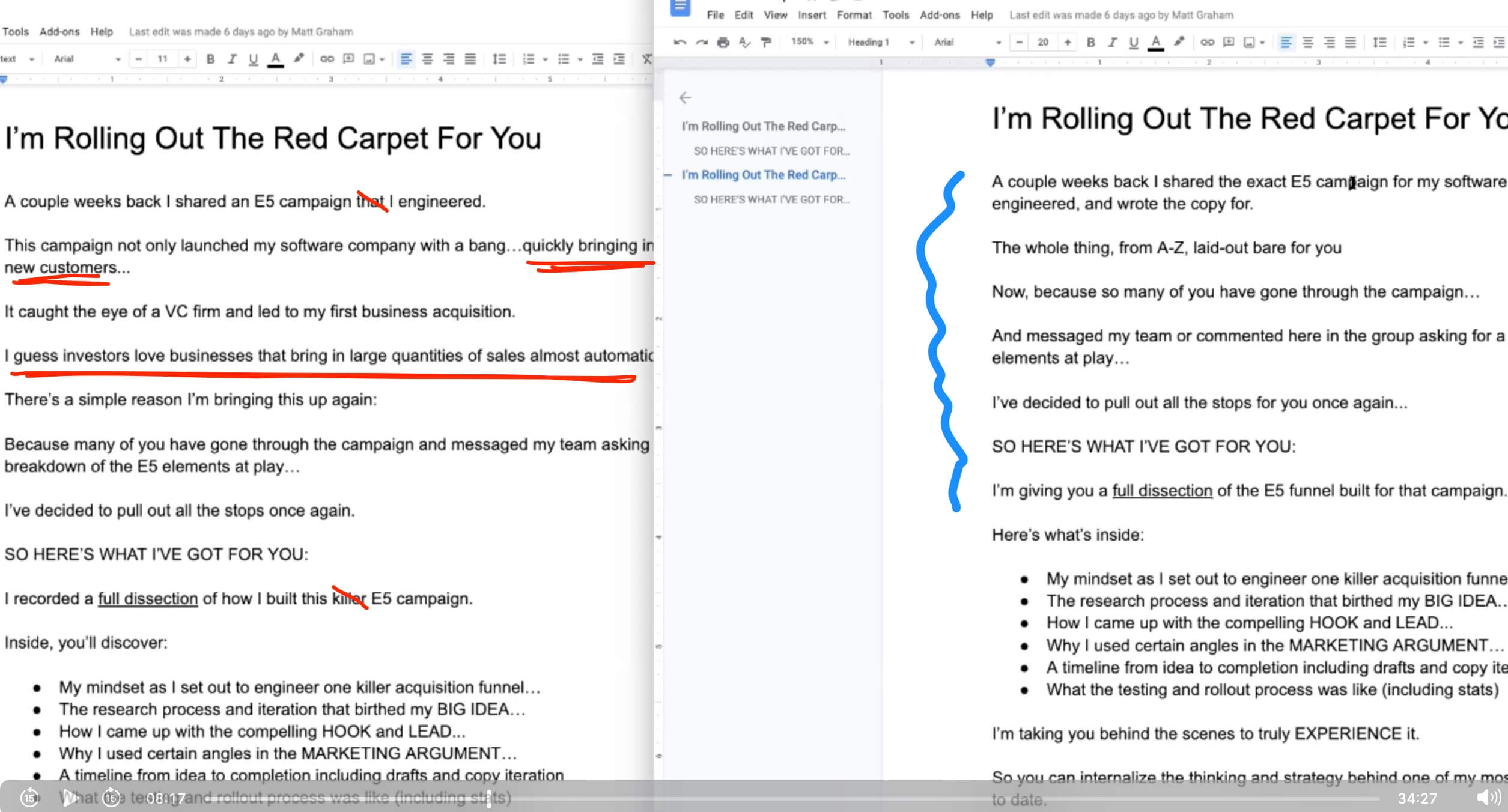Add comment icon in right document toolbar
1508x812 pixels.
coord(1229,42)
